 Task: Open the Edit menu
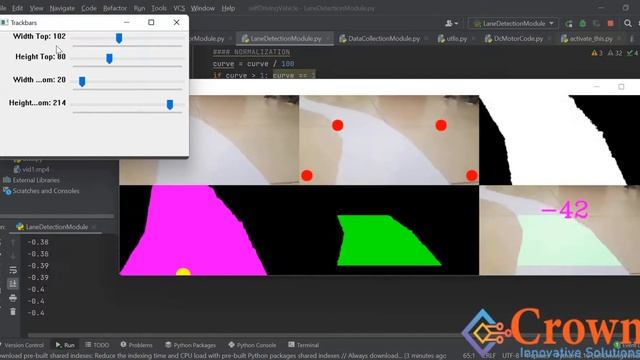(18, 8)
